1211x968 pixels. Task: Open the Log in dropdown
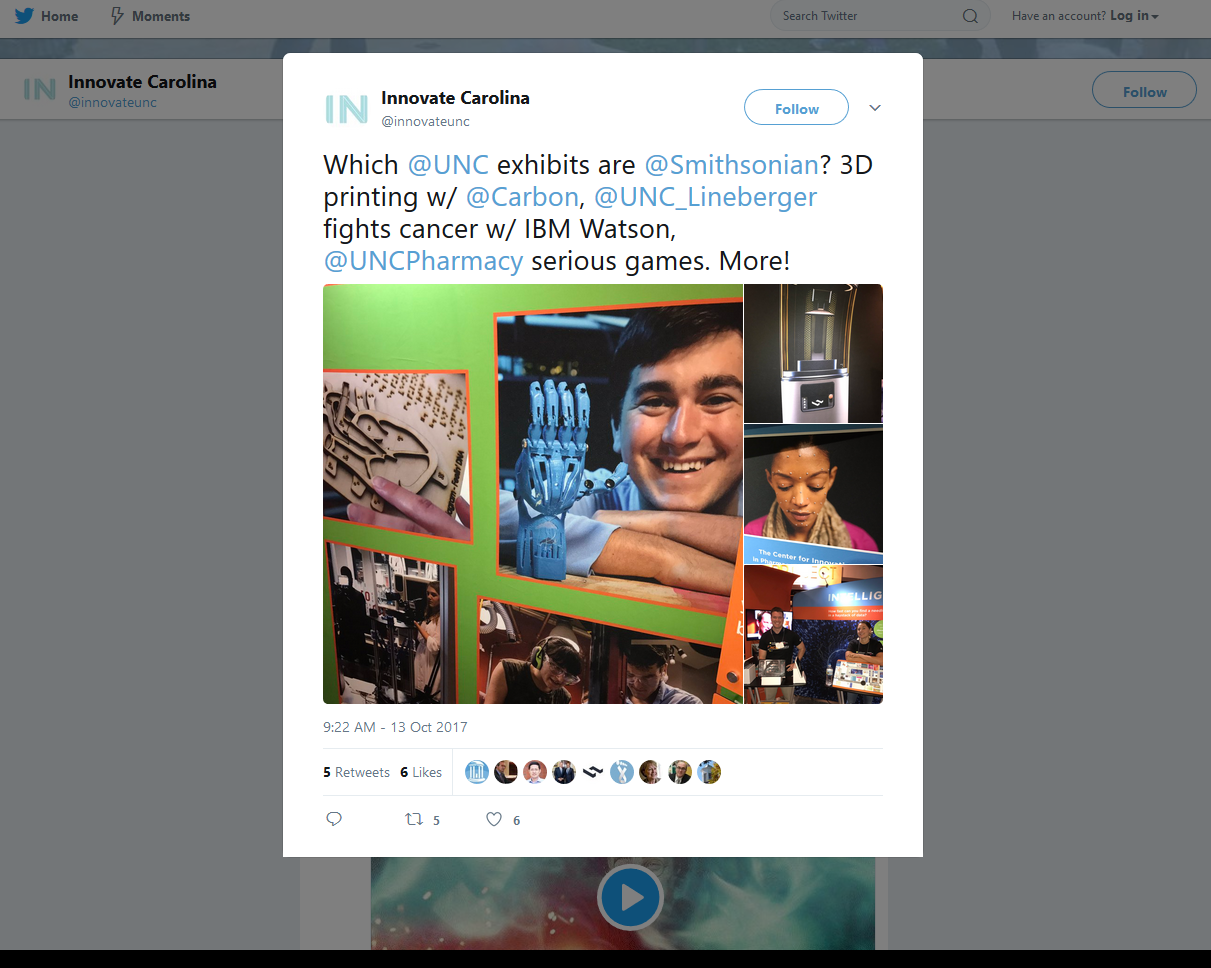pos(1134,16)
